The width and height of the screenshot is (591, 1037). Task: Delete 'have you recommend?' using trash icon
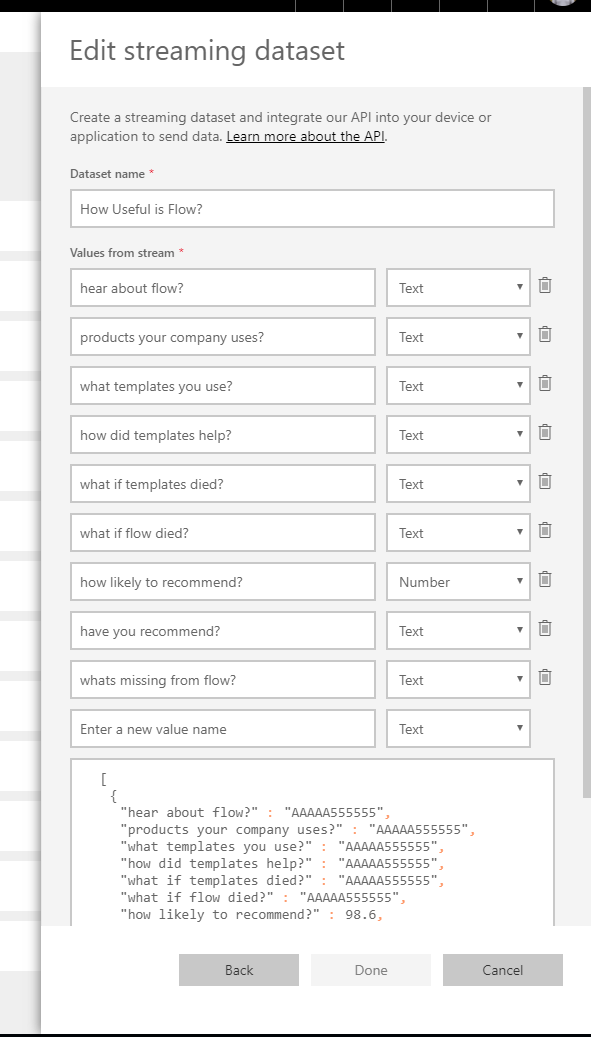[x=545, y=628]
